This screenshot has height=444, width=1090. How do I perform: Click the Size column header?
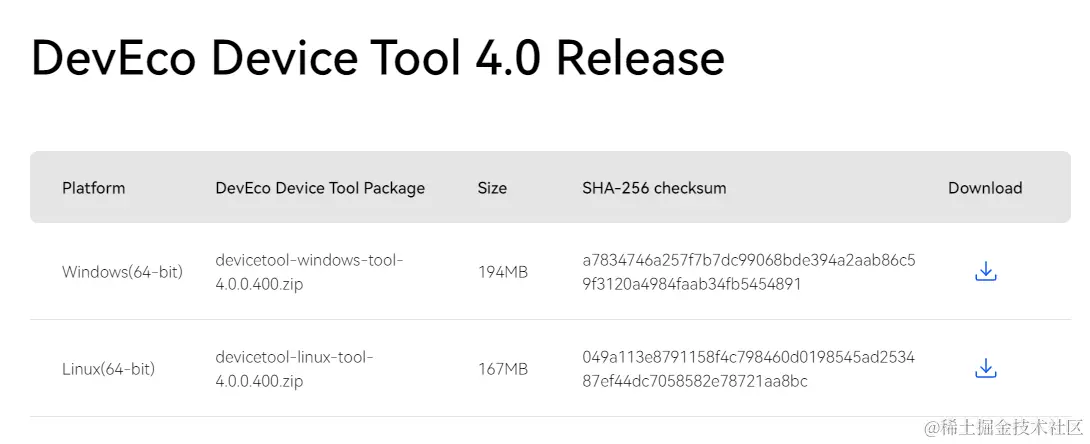[x=492, y=188]
